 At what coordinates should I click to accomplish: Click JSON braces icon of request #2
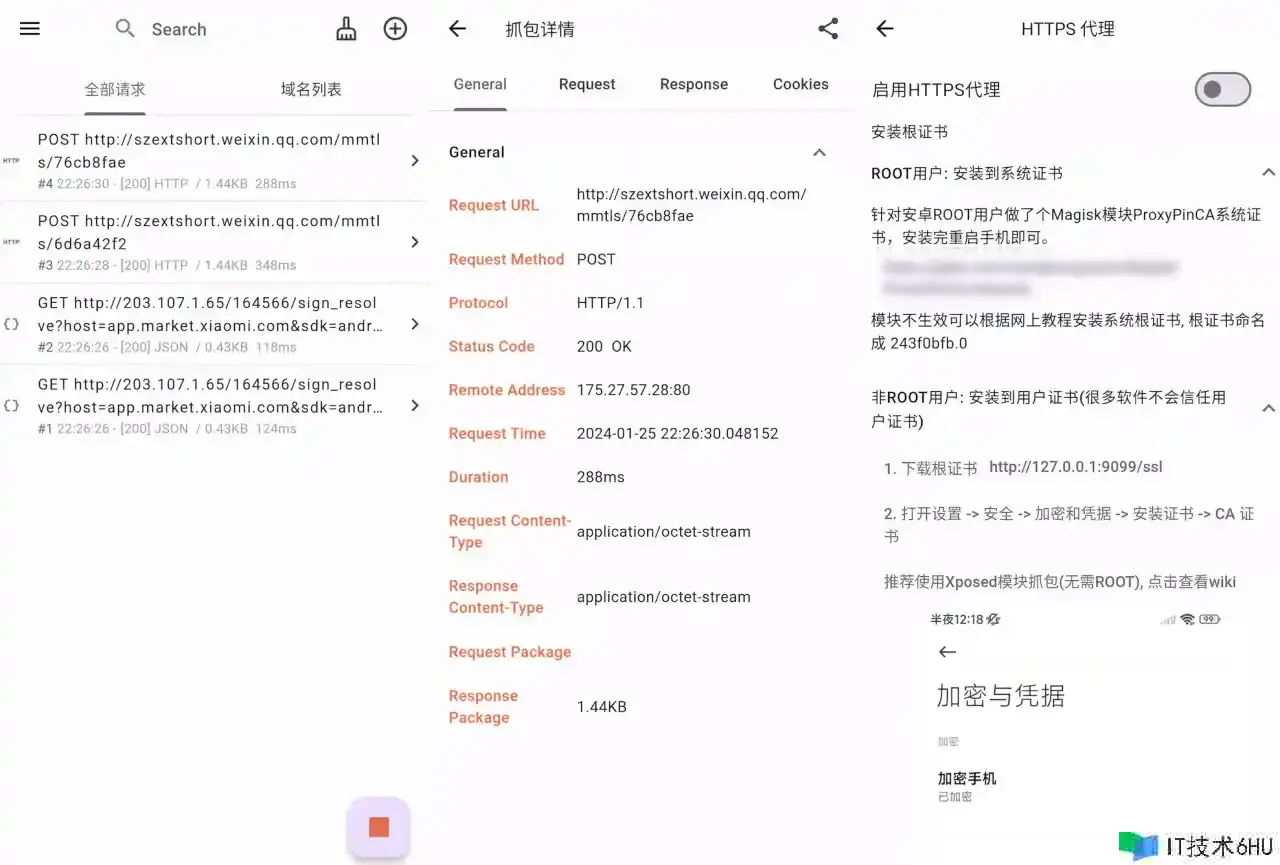11,324
